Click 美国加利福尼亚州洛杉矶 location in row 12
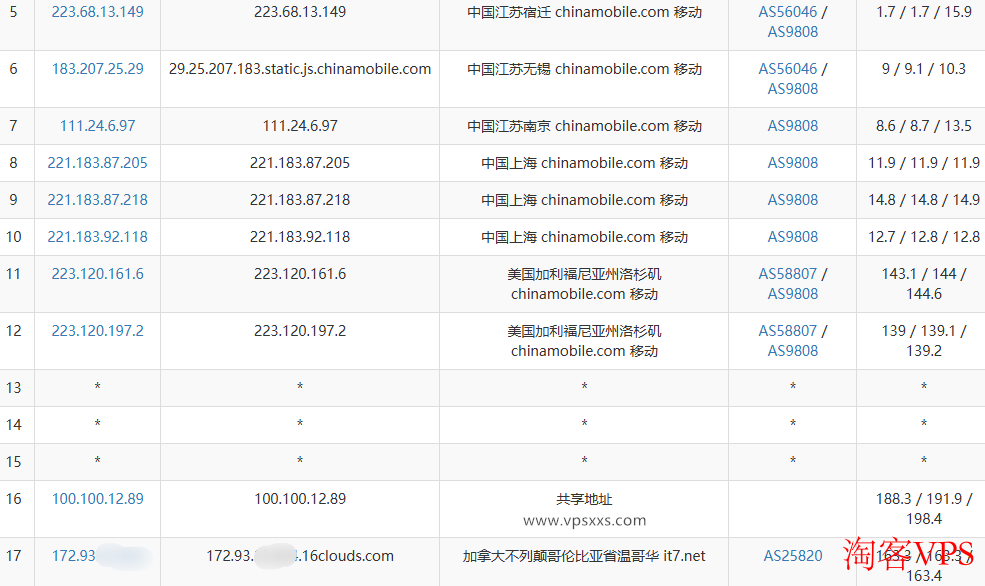Image resolution: width=985 pixels, height=586 pixels. 584,341
